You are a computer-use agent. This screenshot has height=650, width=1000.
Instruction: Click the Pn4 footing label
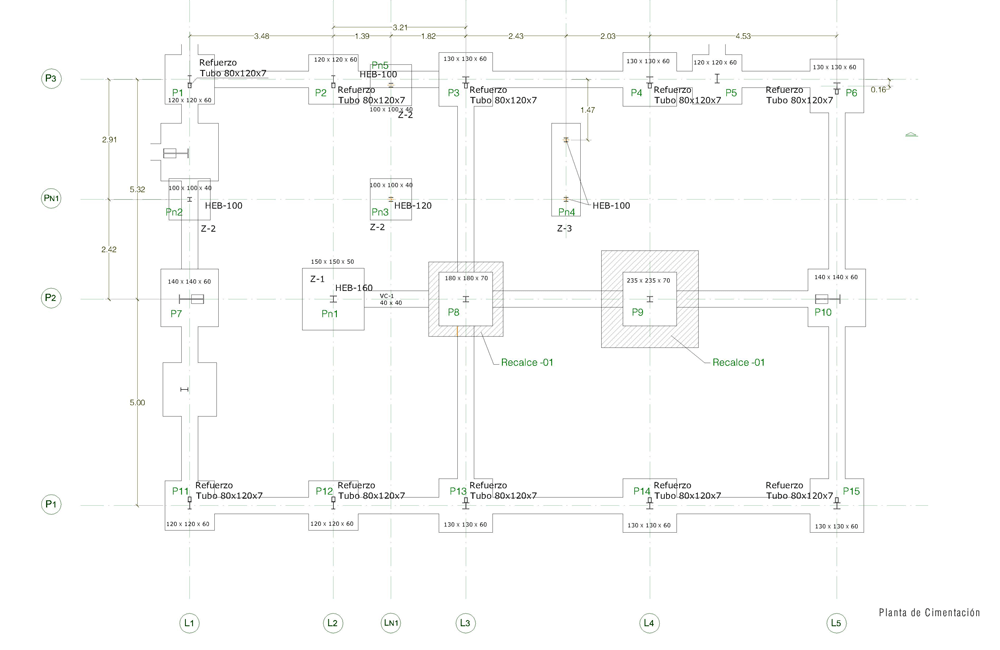(566, 212)
